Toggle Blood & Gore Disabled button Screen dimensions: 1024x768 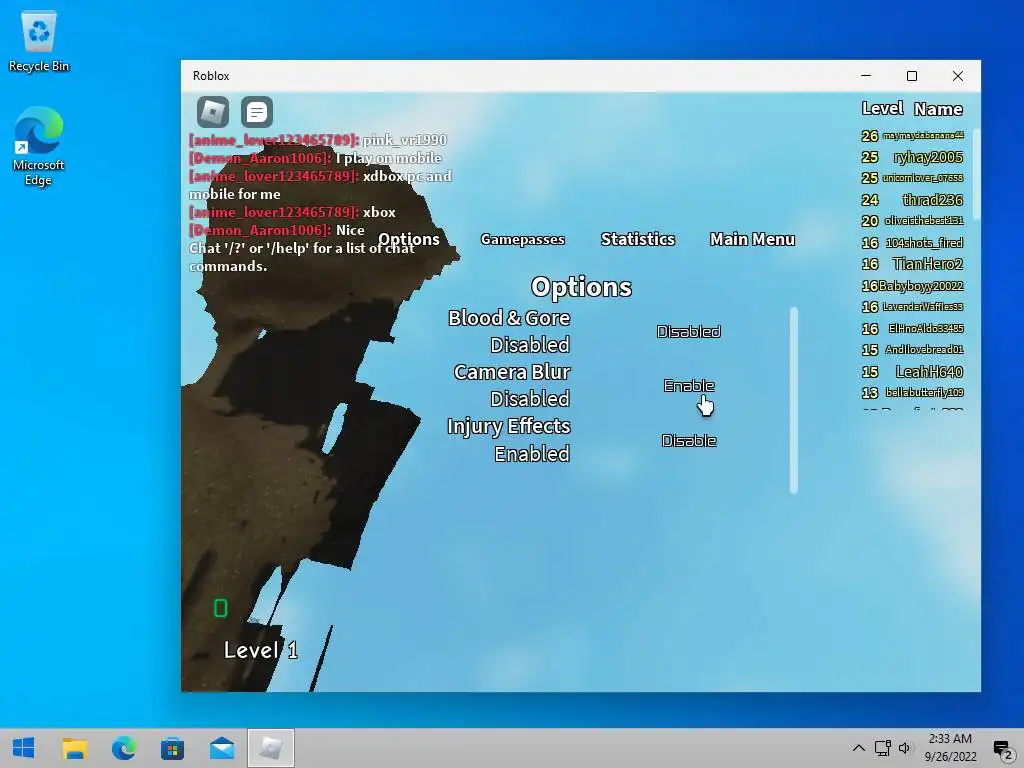pos(689,332)
